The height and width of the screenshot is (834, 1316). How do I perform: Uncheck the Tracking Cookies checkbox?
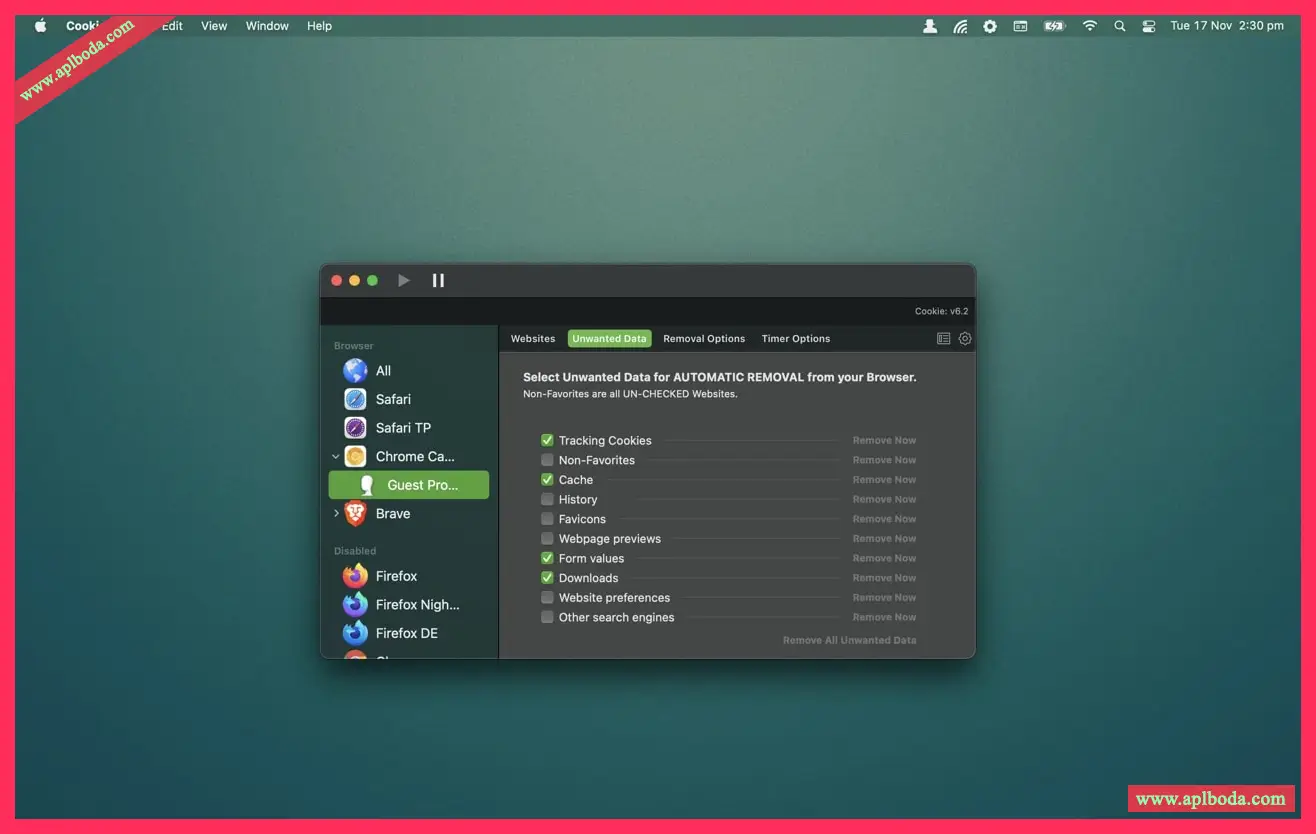tap(547, 441)
